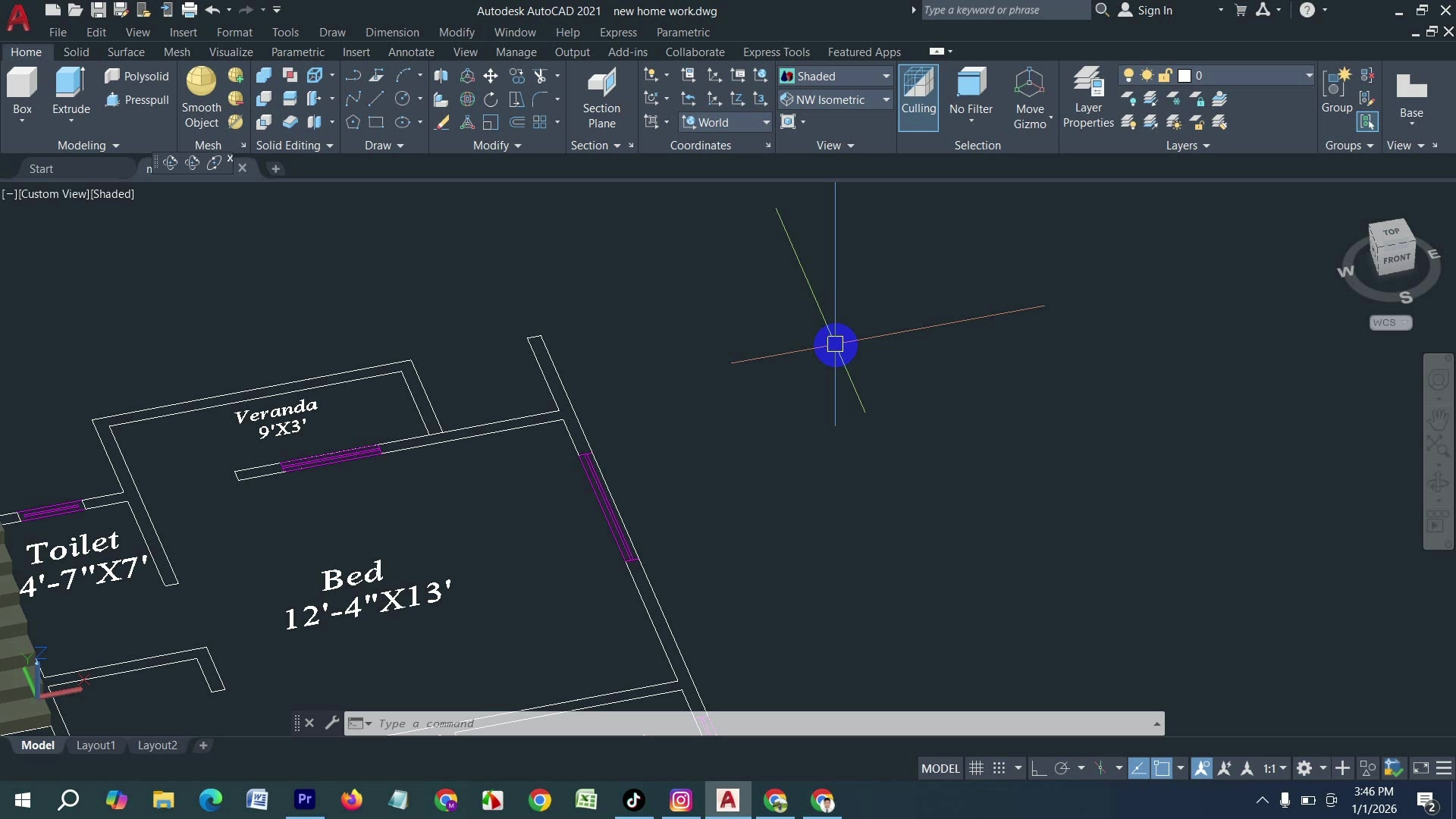Activate the Presspull tool

click(x=136, y=99)
